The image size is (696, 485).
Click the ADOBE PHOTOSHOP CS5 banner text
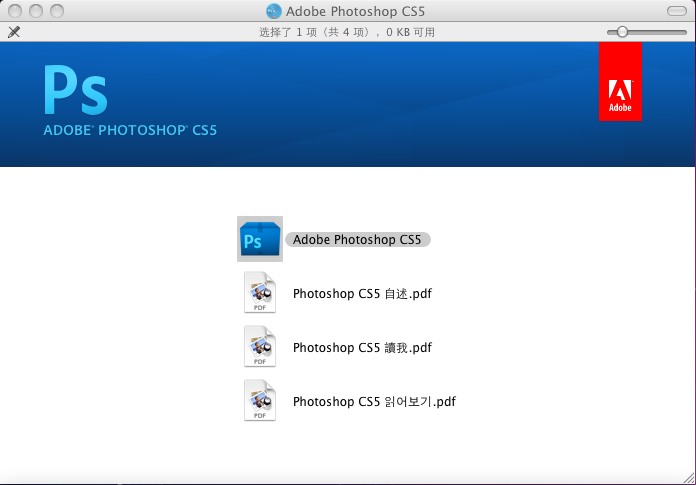tap(130, 130)
